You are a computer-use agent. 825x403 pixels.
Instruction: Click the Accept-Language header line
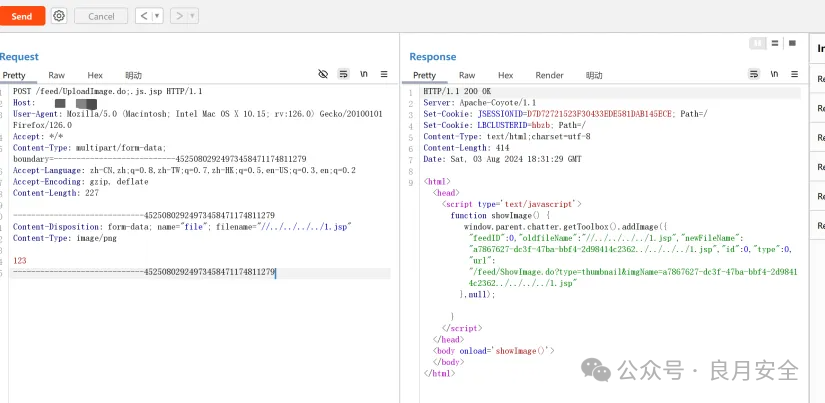pyautogui.click(x=184, y=170)
